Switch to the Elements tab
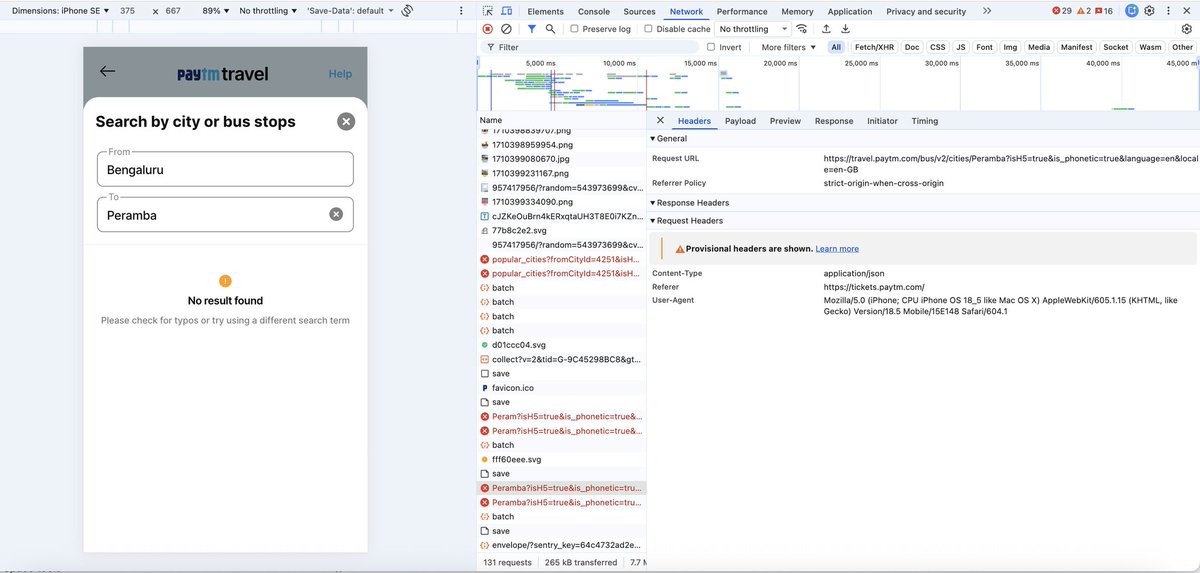The image size is (1200, 573). [x=545, y=11]
